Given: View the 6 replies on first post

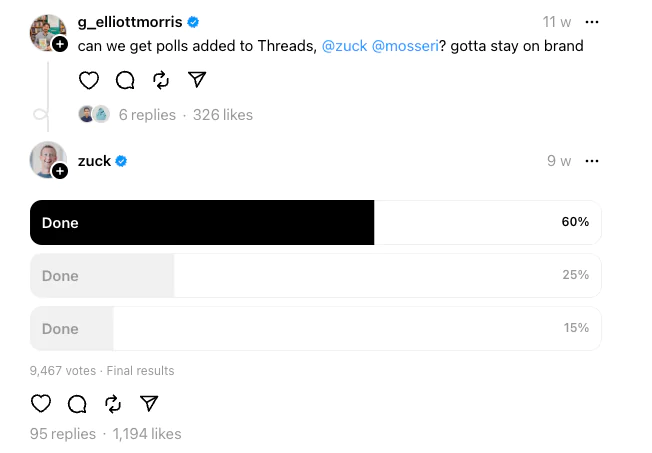Looking at the screenshot, I should tap(147, 115).
